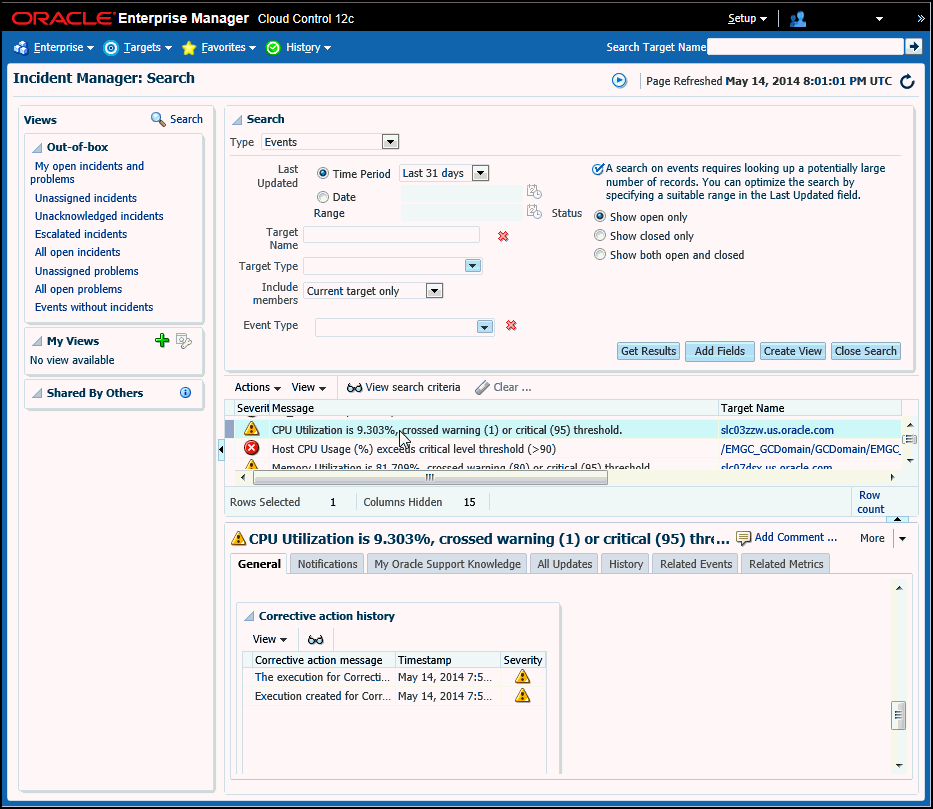
Task: Add a new view with green plus
Action: click(x=162, y=340)
